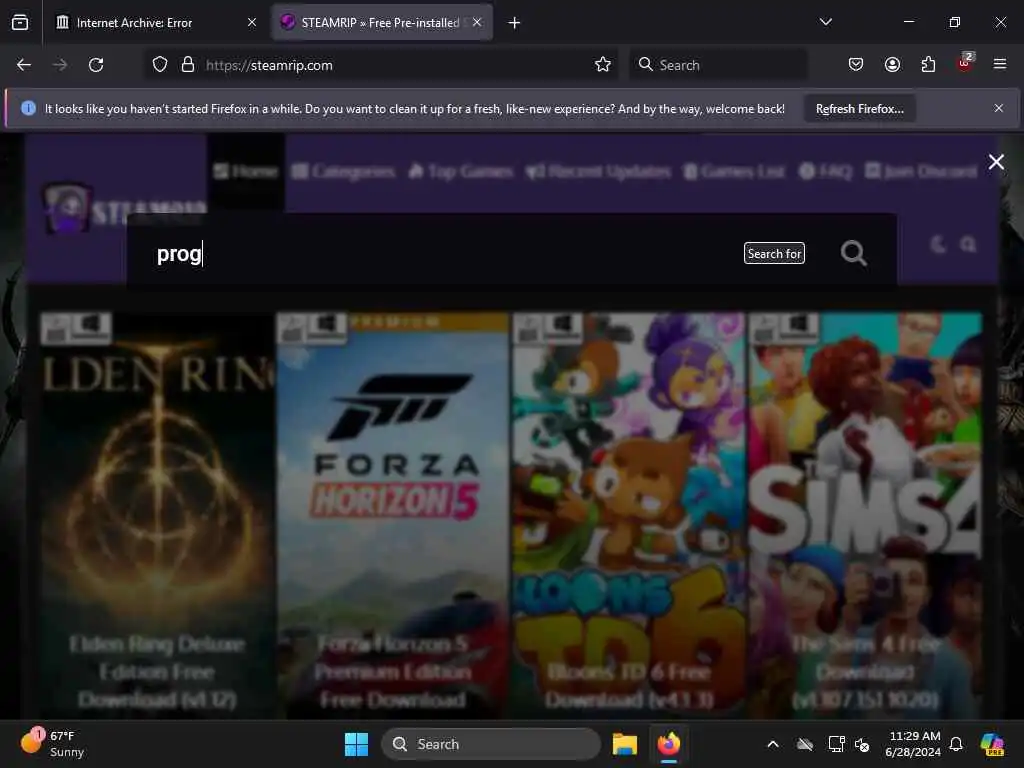The height and width of the screenshot is (768, 1024).
Task: Open the Extensions puzzle icon
Action: tap(928, 64)
